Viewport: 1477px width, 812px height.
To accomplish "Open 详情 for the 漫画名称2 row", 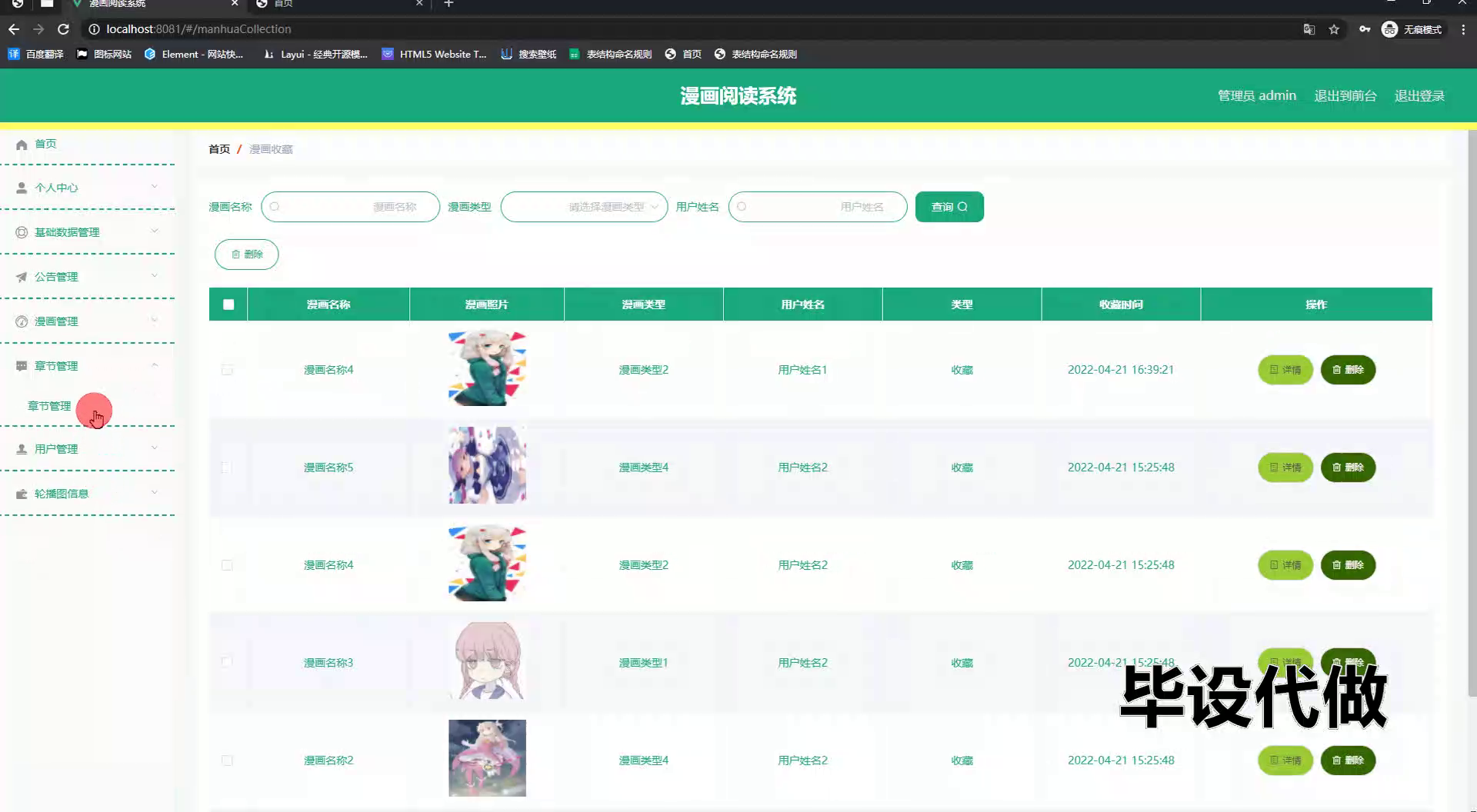I will tap(1285, 760).
